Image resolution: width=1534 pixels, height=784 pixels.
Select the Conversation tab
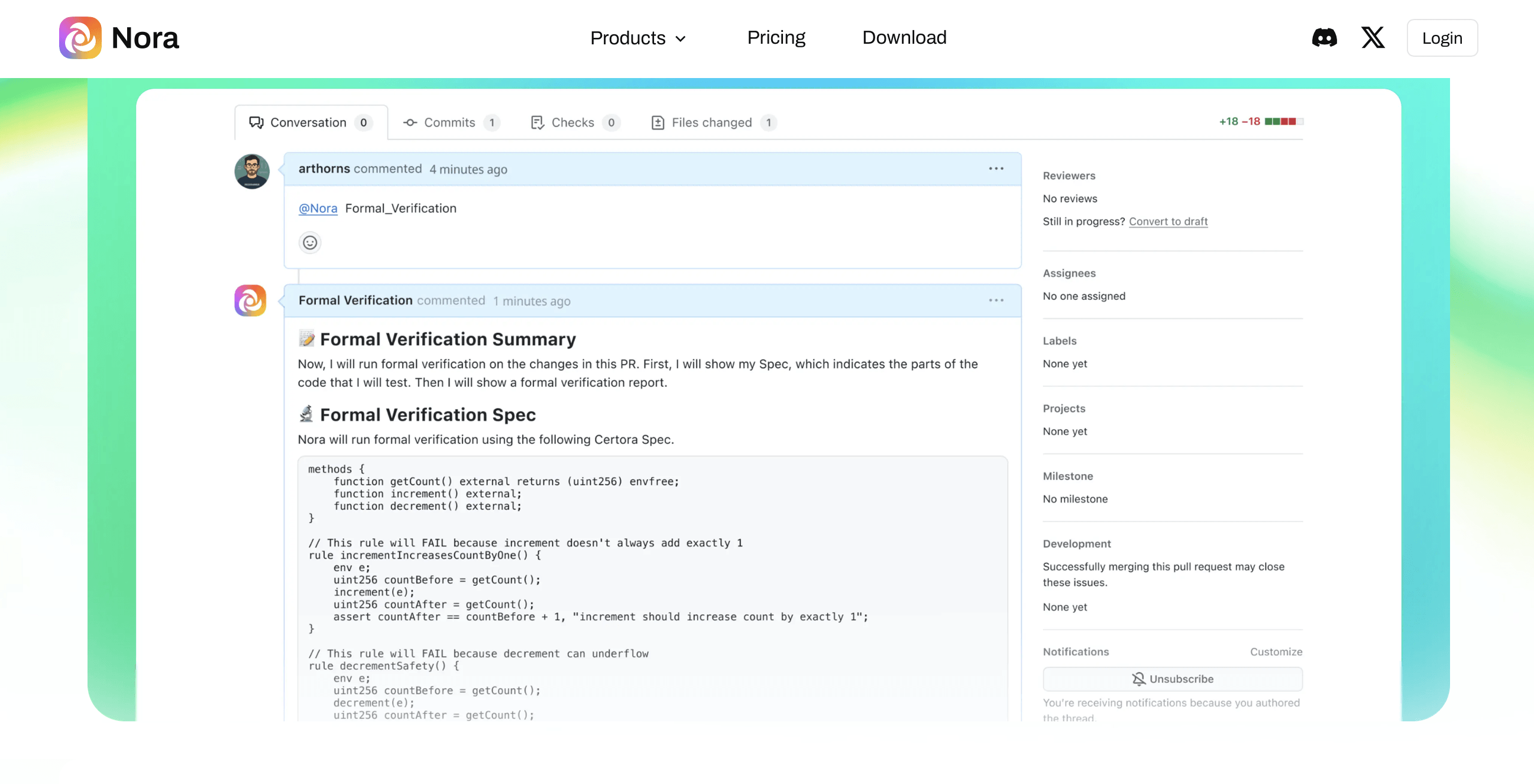pyautogui.click(x=309, y=122)
